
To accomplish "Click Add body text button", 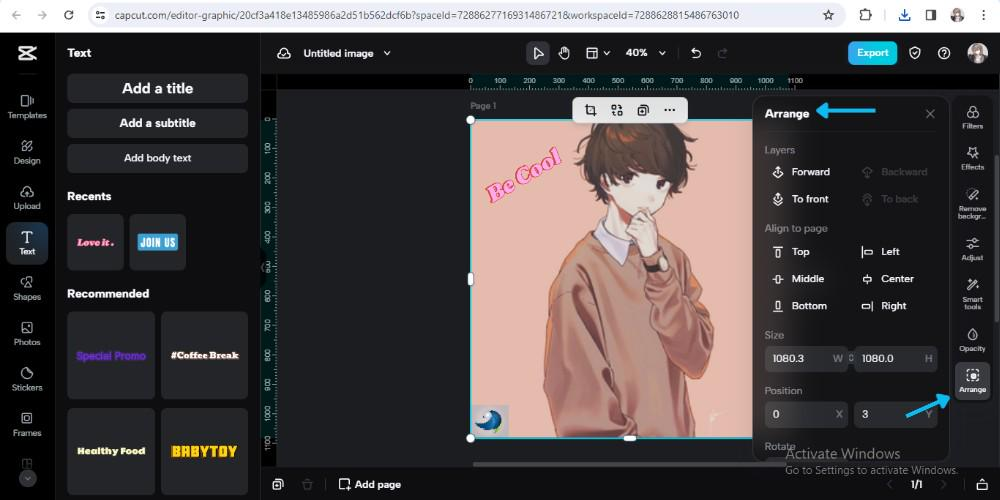I will 158,158.
